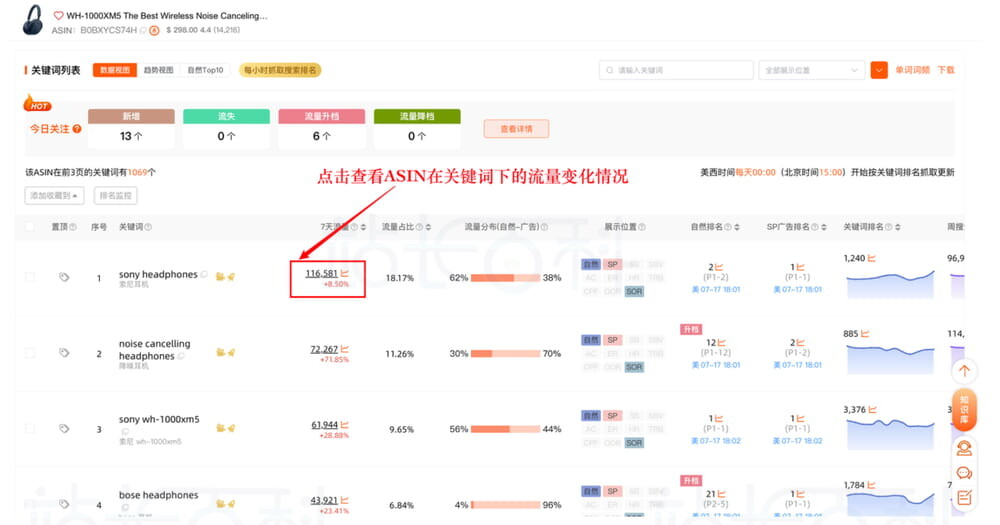The height and width of the screenshot is (525, 1000).
Task: Click the scroll-to-top arrow icon on right sidebar
Action: click(x=964, y=370)
